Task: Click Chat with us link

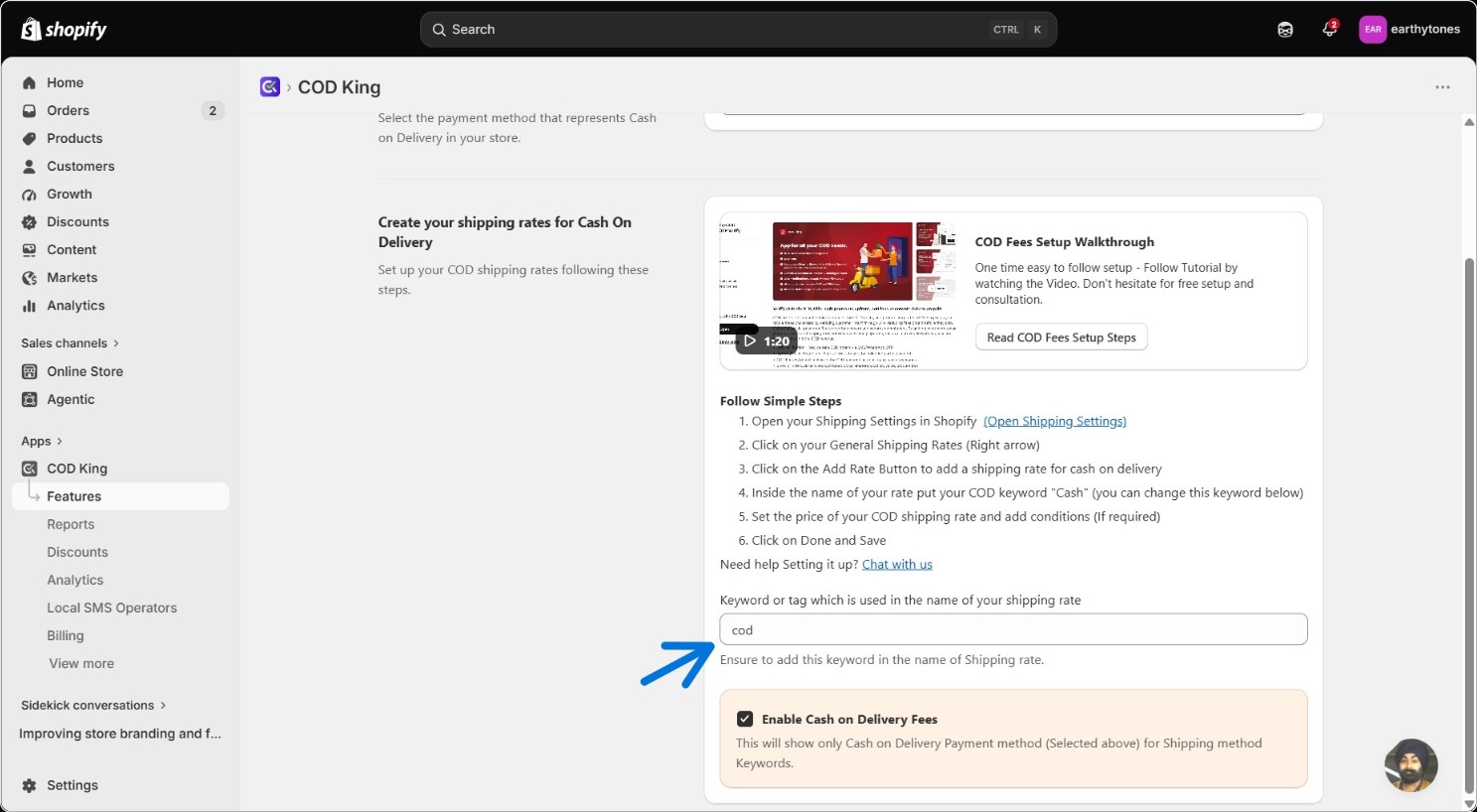Action: 897,564
